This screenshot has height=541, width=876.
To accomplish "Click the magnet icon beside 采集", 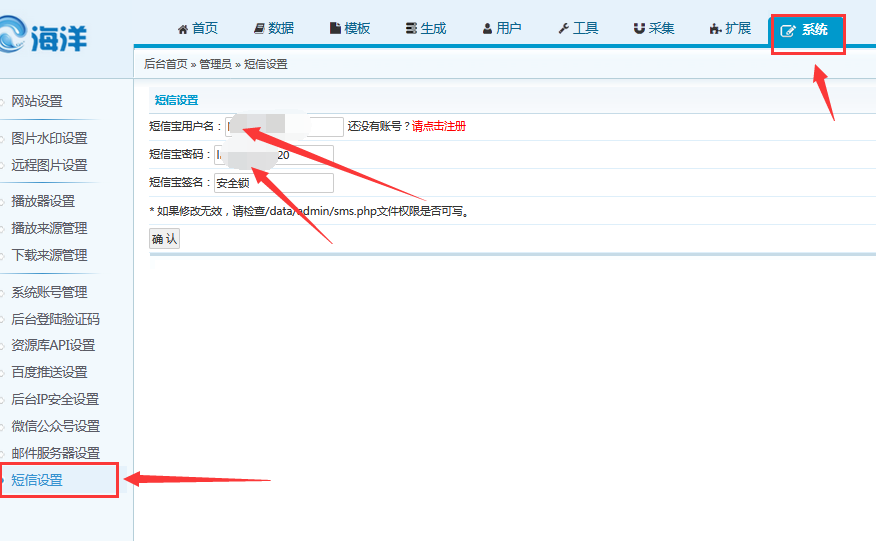I will pyautogui.click(x=639, y=29).
